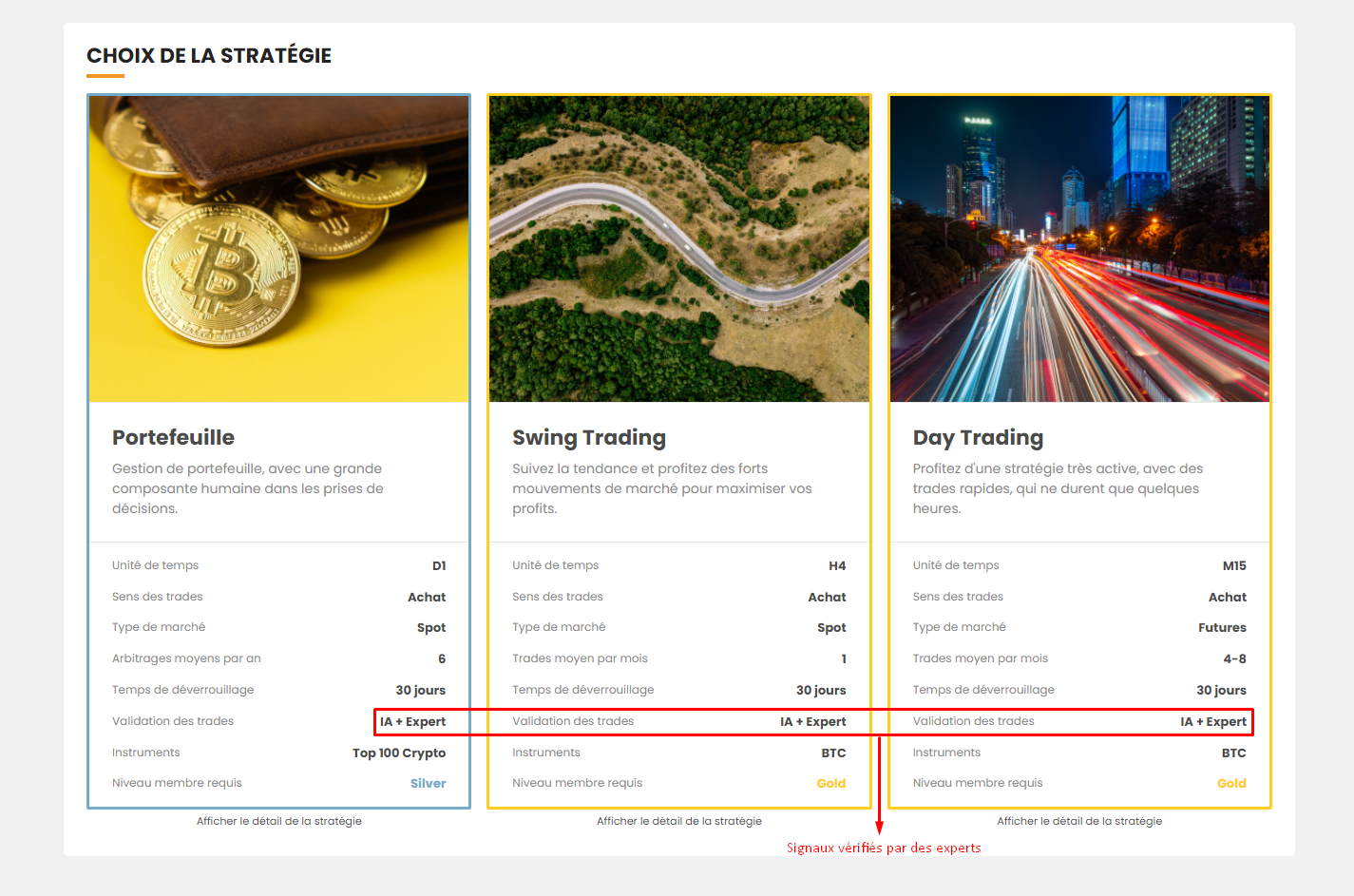Viewport: 1354px width, 896px height.
Task: Click 'Sens des trades' label in Swing Trading
Action: 557,597
